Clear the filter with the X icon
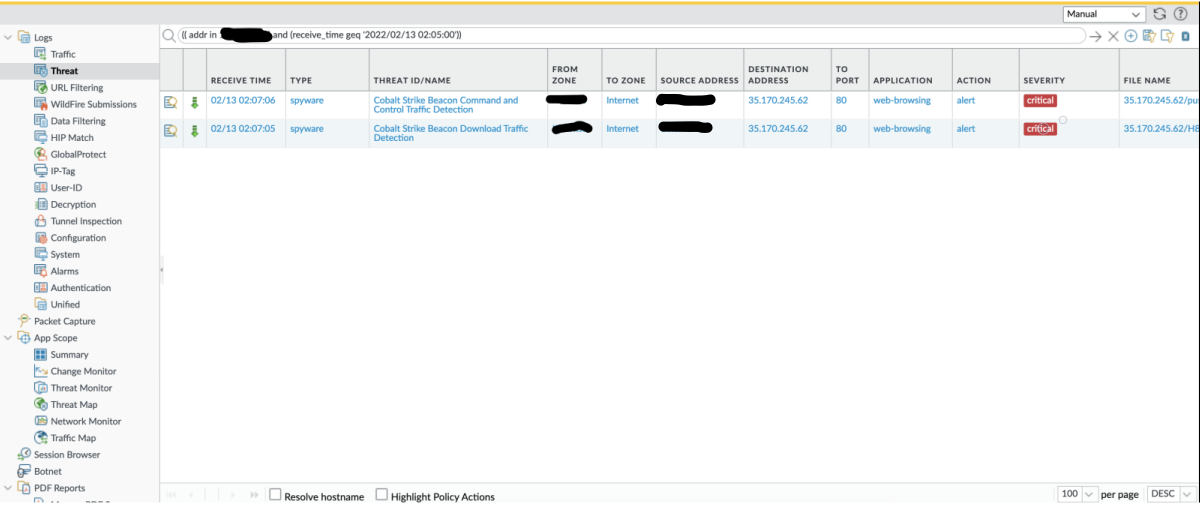The height and width of the screenshot is (505, 1200). click(1113, 36)
